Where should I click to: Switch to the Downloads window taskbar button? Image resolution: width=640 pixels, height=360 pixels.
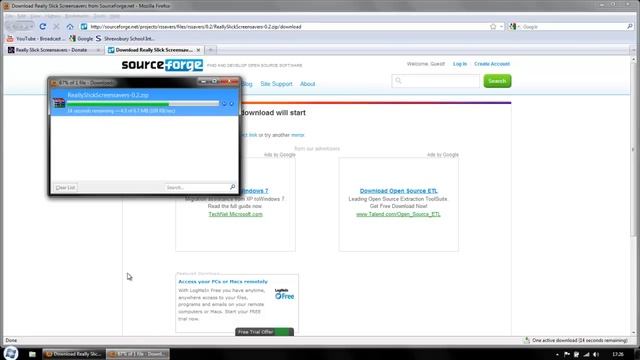(138, 354)
